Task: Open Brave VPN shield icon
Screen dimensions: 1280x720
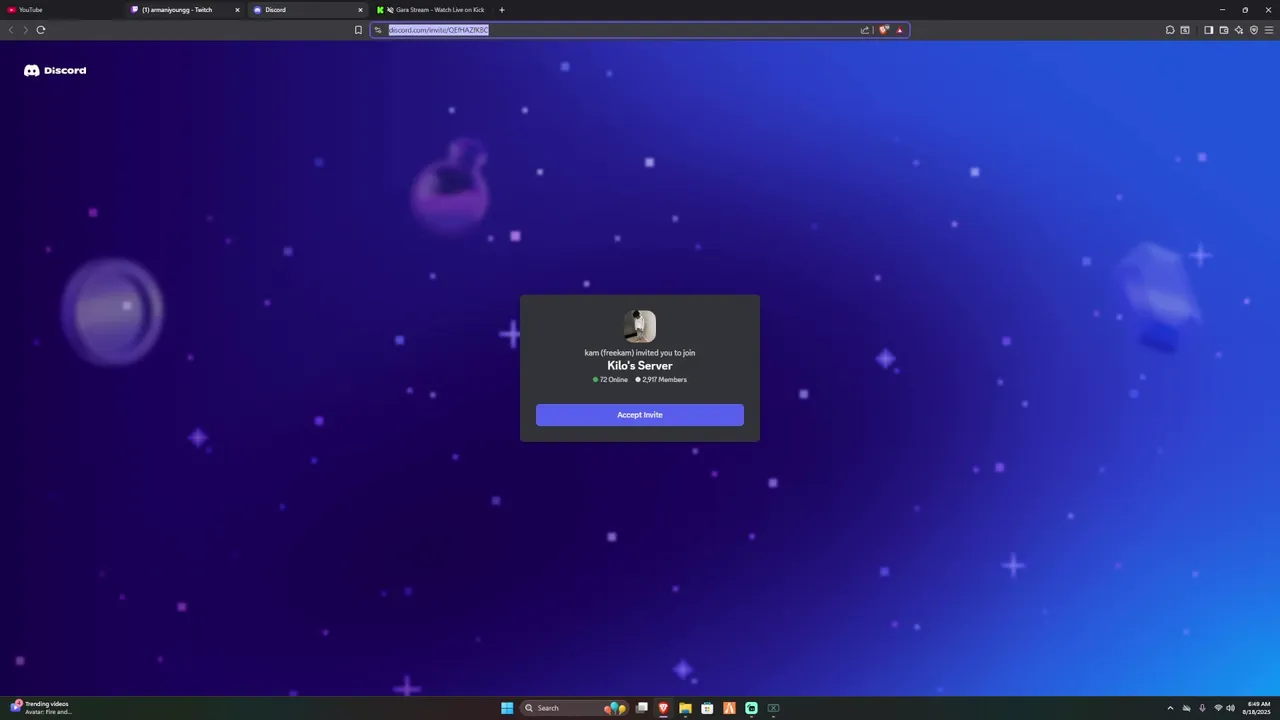Action: coord(1254,30)
